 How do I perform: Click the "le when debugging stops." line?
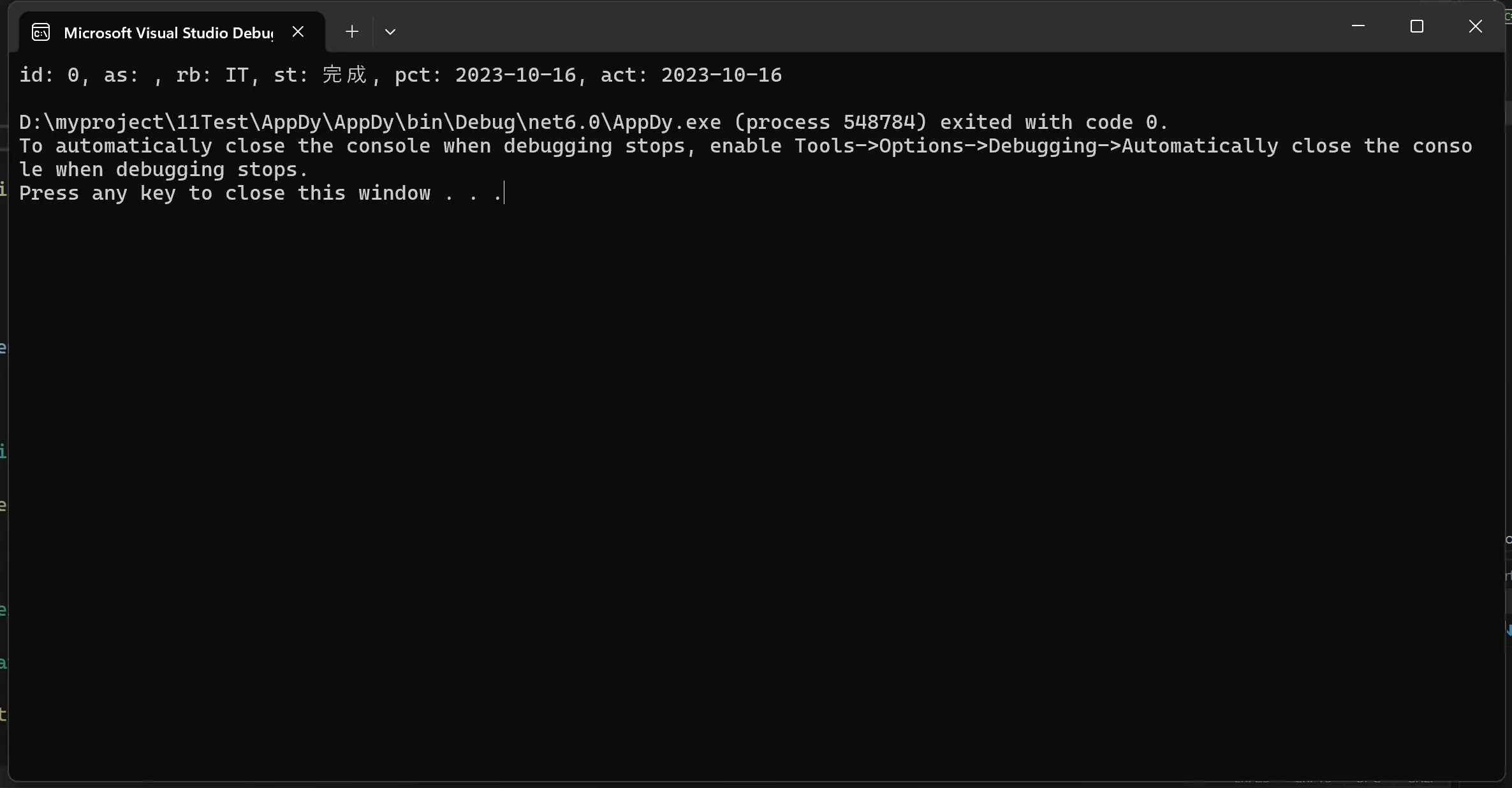pos(163,170)
